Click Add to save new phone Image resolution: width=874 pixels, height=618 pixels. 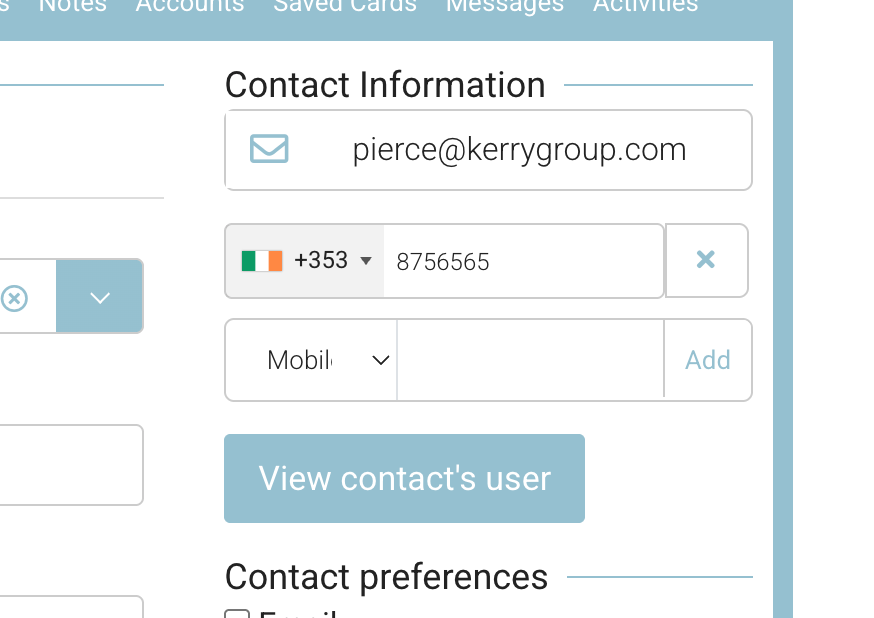708,360
